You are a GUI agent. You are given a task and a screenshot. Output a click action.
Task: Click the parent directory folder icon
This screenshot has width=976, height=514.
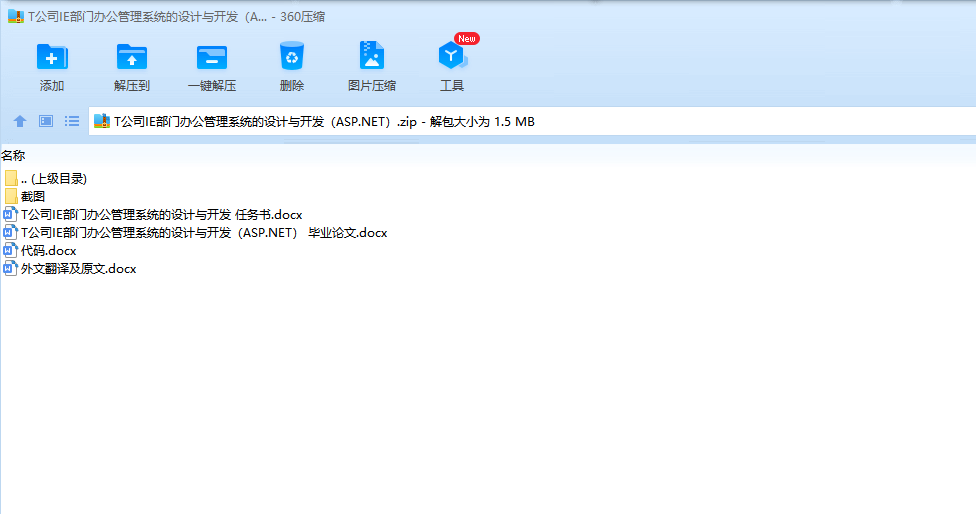[11, 179]
